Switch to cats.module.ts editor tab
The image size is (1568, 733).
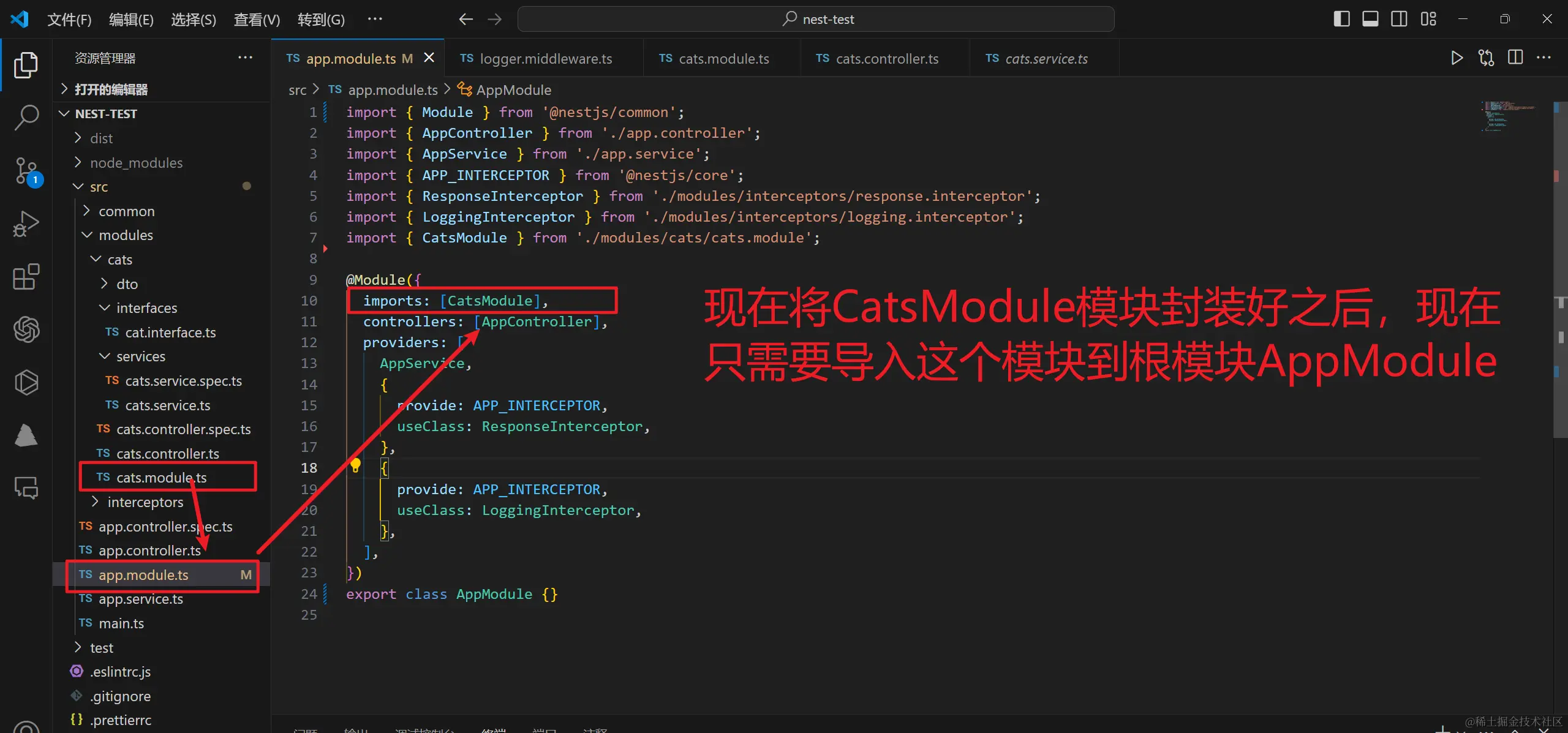[722, 58]
